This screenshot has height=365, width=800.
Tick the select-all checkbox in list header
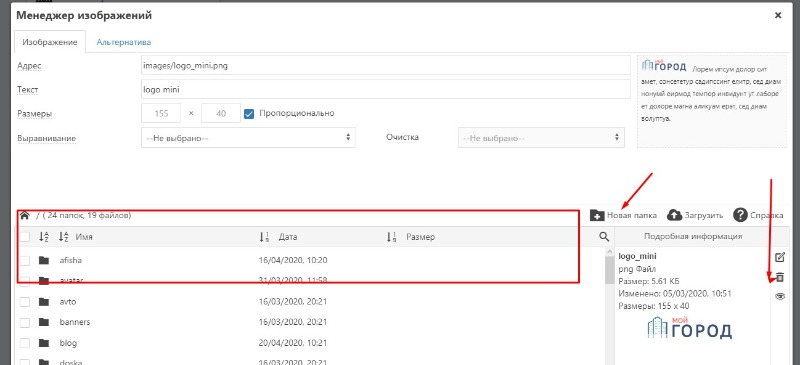25,237
